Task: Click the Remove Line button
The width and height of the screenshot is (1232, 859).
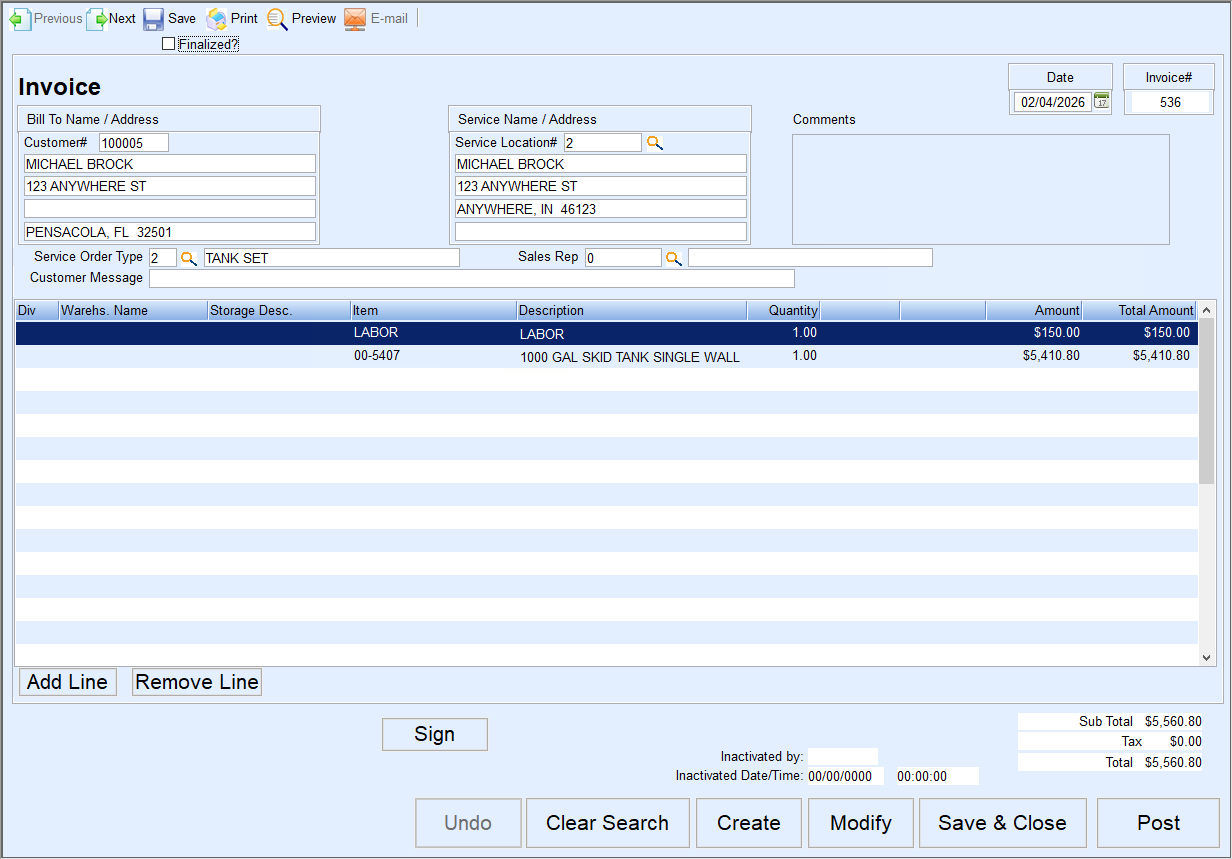Action: coord(197,682)
